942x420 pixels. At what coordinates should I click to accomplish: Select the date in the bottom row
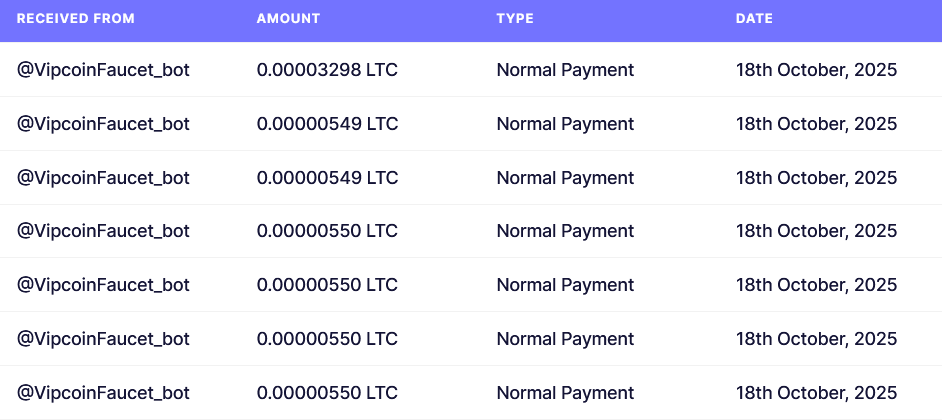click(816, 393)
